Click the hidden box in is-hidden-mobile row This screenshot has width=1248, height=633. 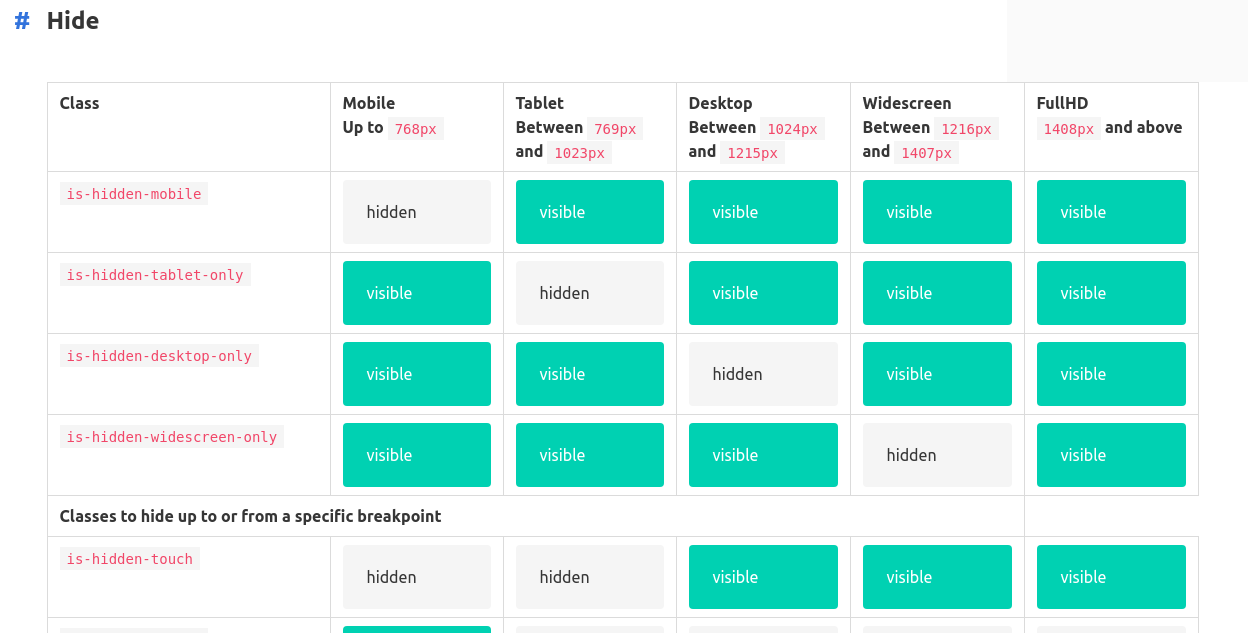(x=416, y=212)
